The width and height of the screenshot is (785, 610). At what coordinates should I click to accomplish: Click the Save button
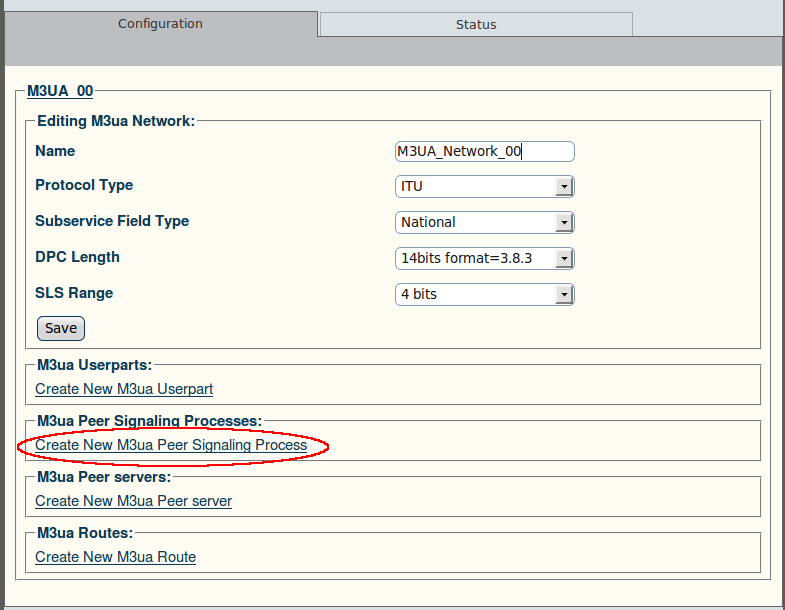pos(61,328)
